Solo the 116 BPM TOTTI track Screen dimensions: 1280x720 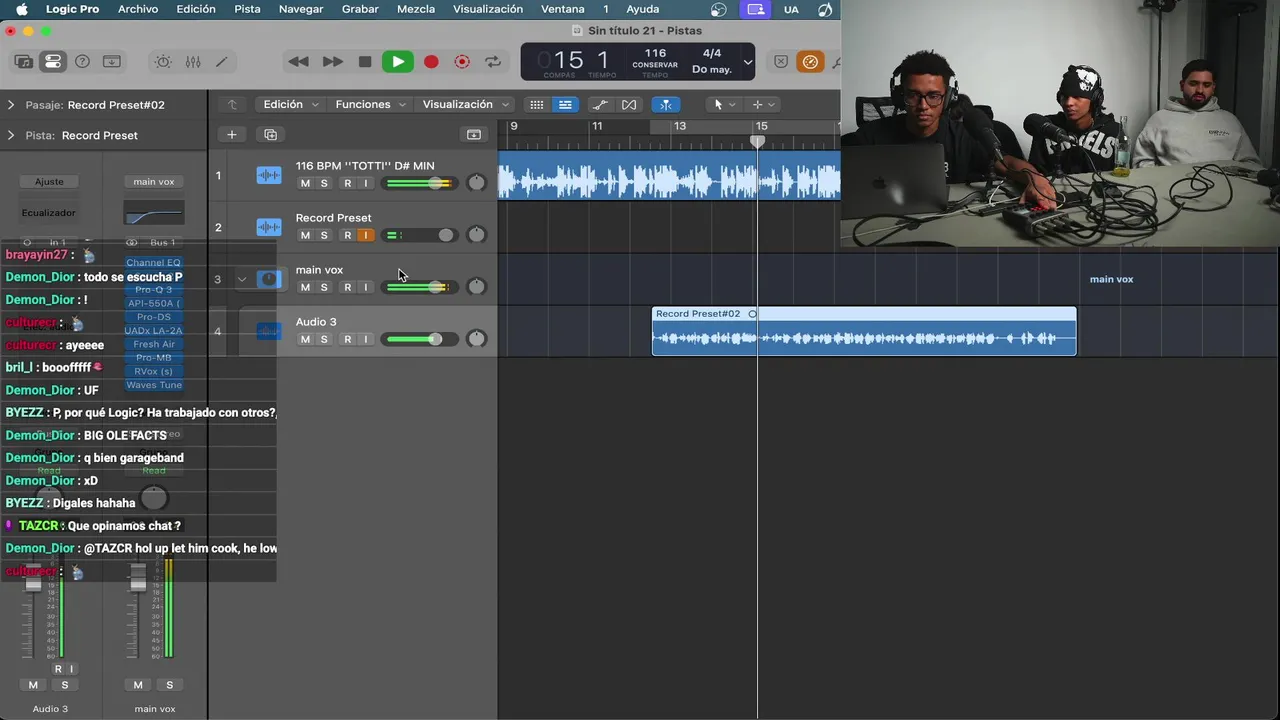[324, 183]
